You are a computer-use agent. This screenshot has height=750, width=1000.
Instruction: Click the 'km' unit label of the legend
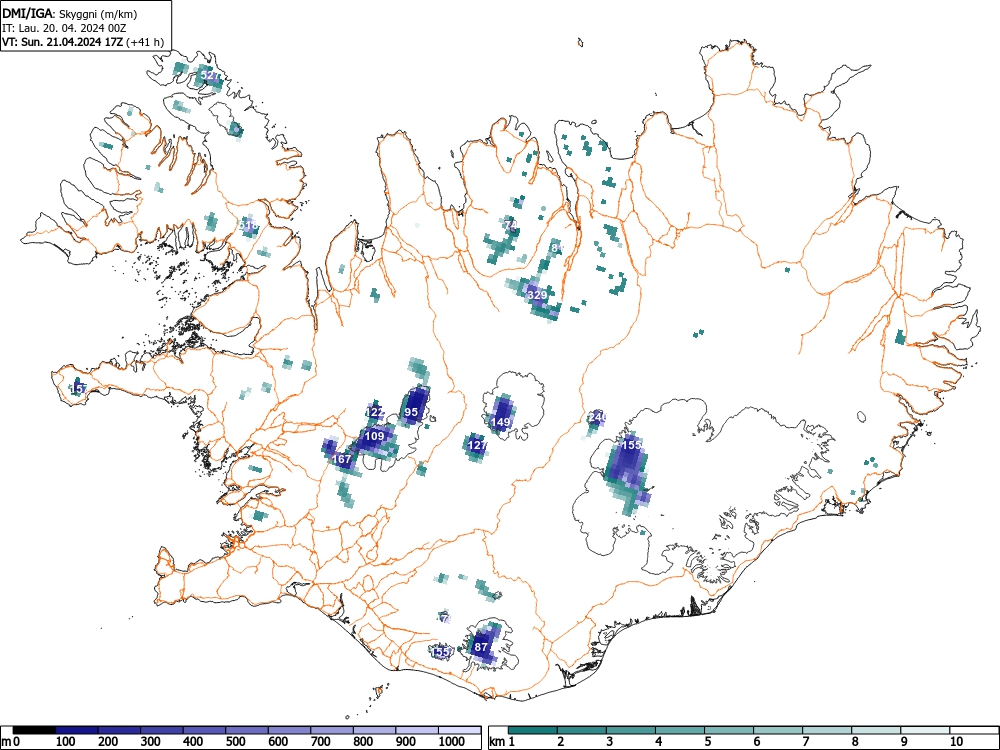[497, 742]
